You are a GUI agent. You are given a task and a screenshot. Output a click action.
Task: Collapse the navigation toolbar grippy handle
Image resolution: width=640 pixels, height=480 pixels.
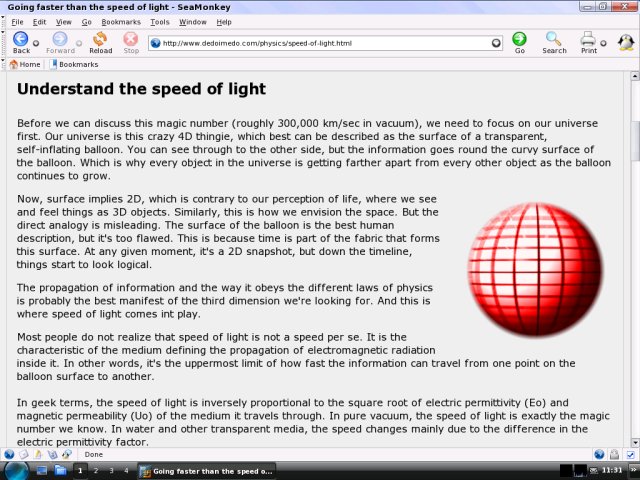point(3,43)
